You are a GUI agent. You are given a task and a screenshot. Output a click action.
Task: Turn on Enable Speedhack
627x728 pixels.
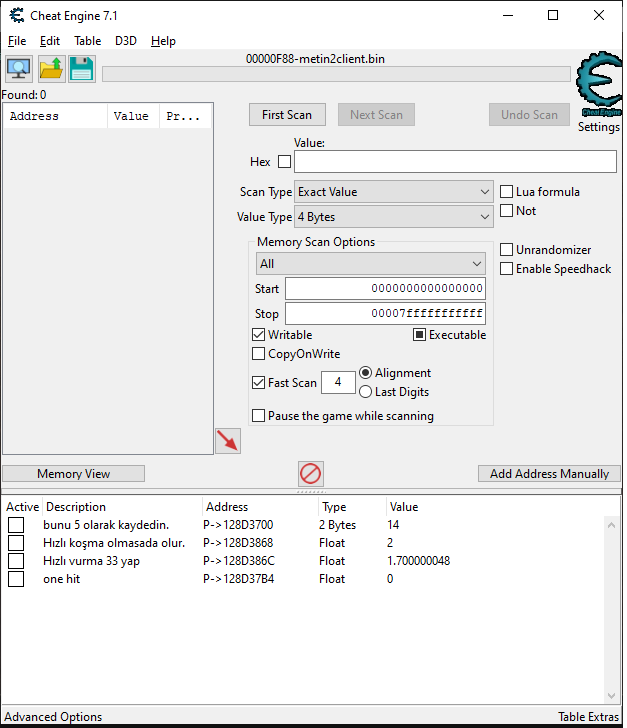[506, 269]
